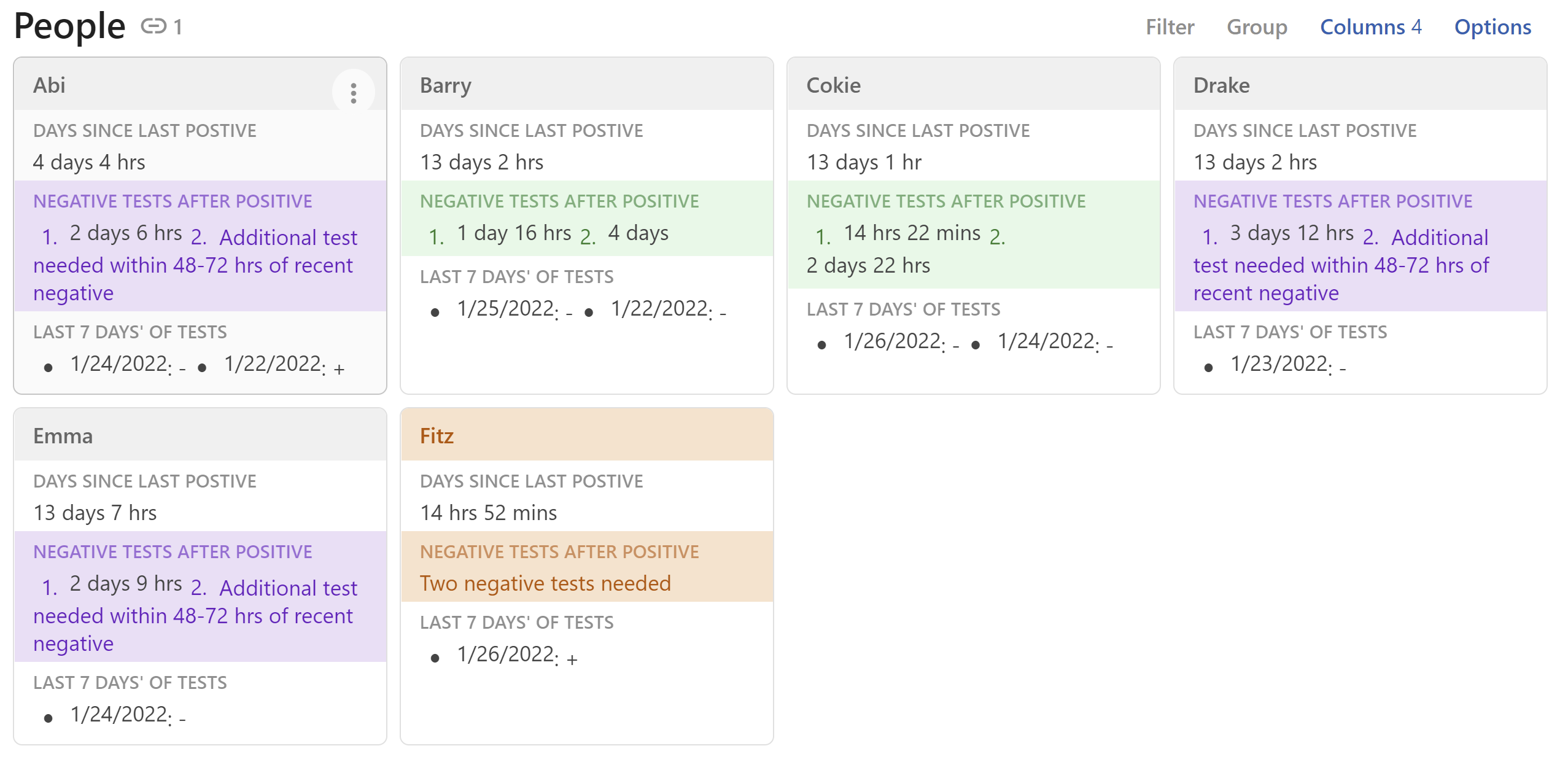Open the Columns 4 setting

pyautogui.click(x=1370, y=27)
